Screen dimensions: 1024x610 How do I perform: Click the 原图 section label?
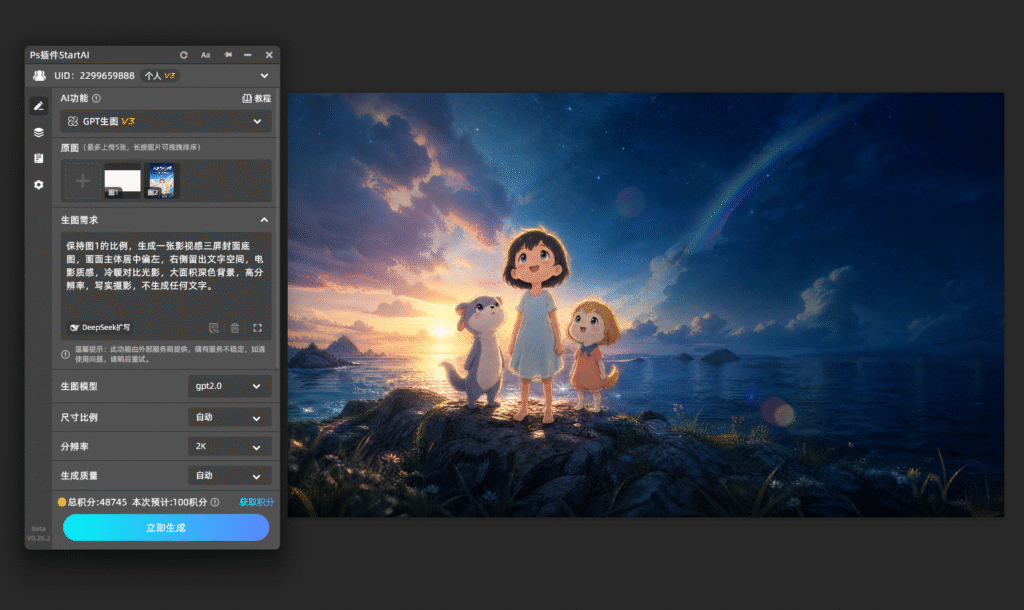(69, 148)
